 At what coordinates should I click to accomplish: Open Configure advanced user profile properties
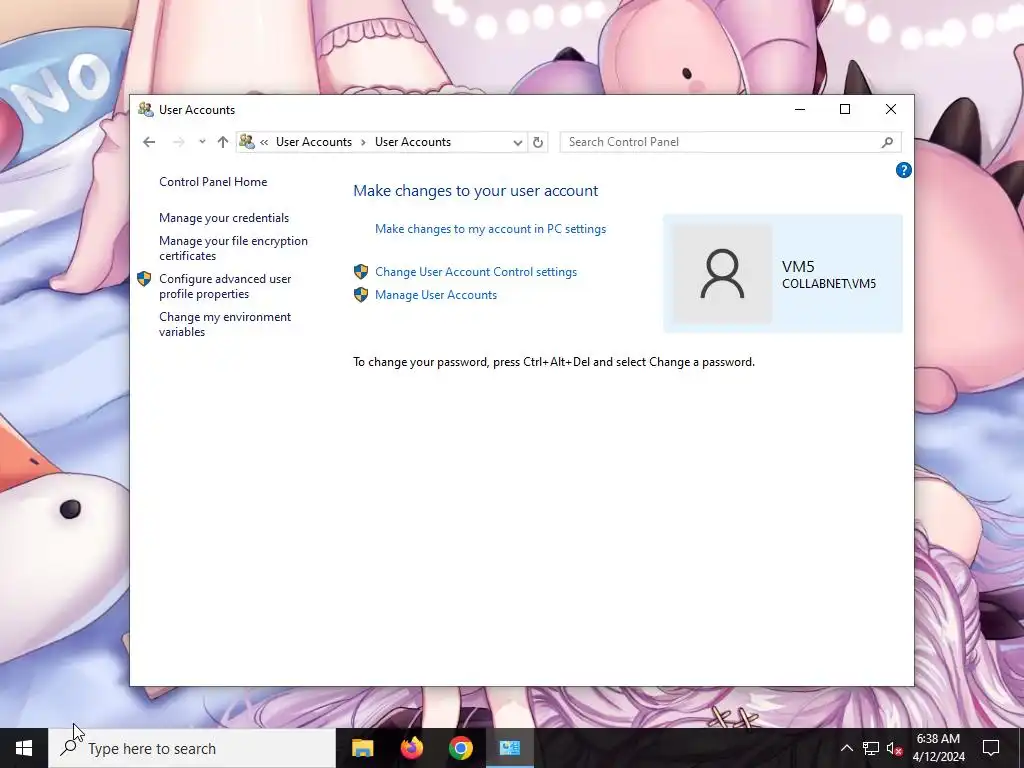pyautogui.click(x=225, y=286)
